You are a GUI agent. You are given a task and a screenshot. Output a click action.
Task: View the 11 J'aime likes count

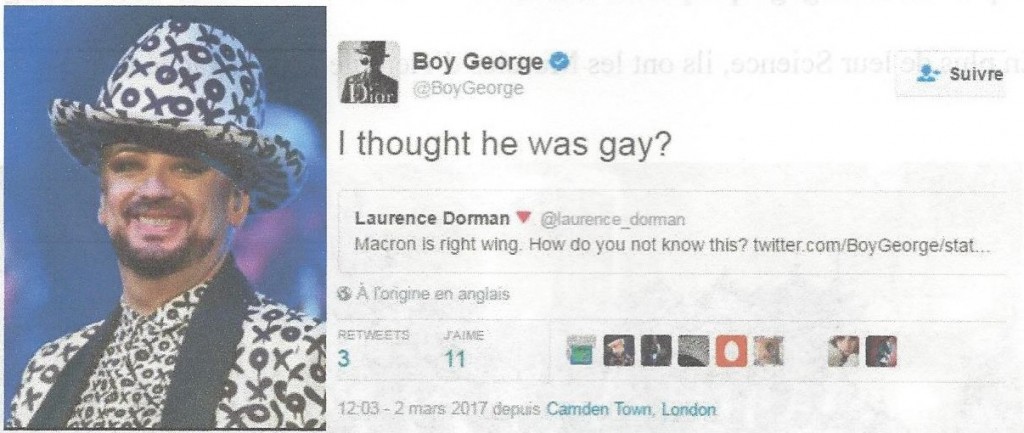[454, 359]
